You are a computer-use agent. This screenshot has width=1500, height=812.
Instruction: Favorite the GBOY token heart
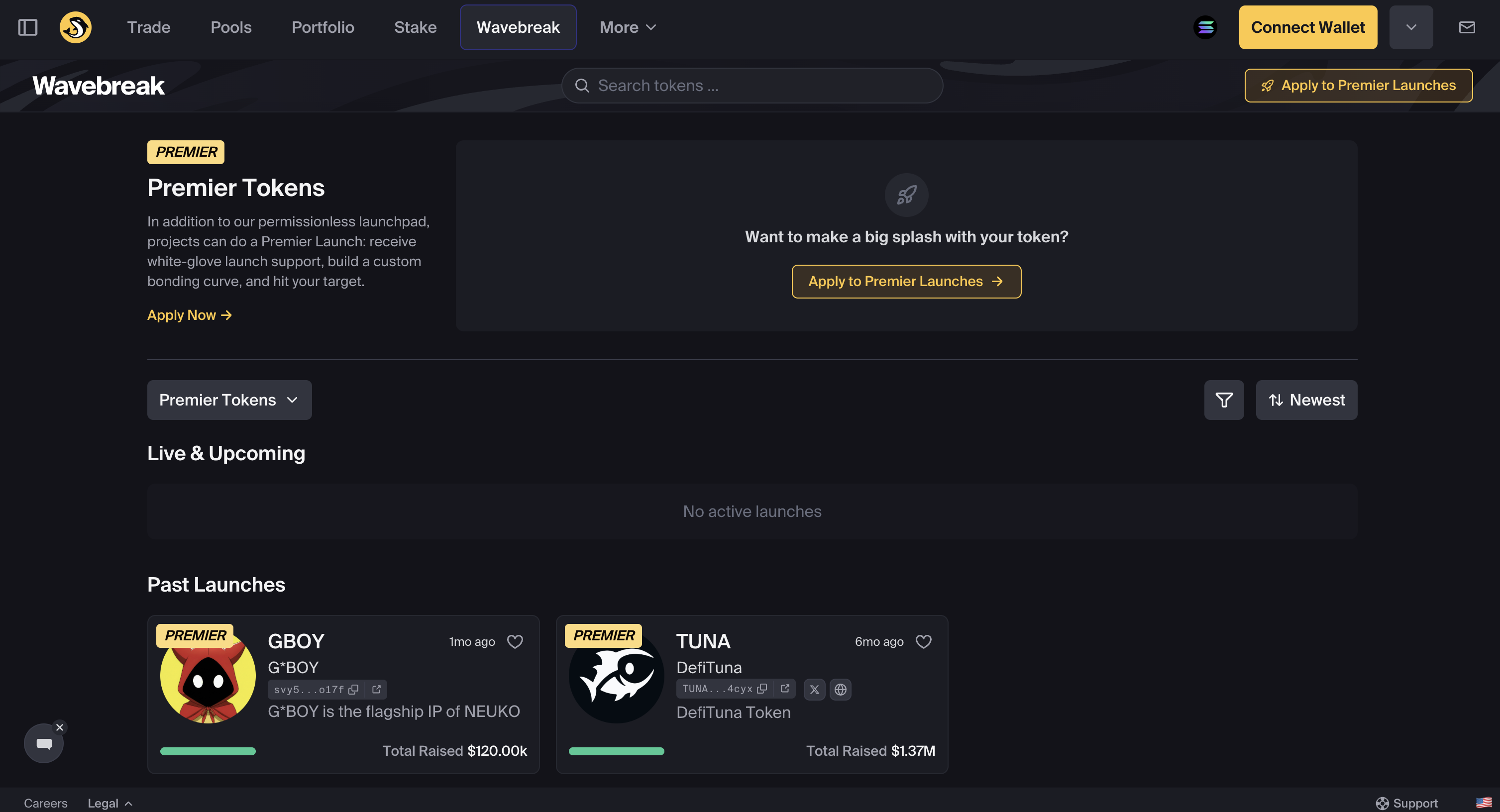[x=515, y=641]
